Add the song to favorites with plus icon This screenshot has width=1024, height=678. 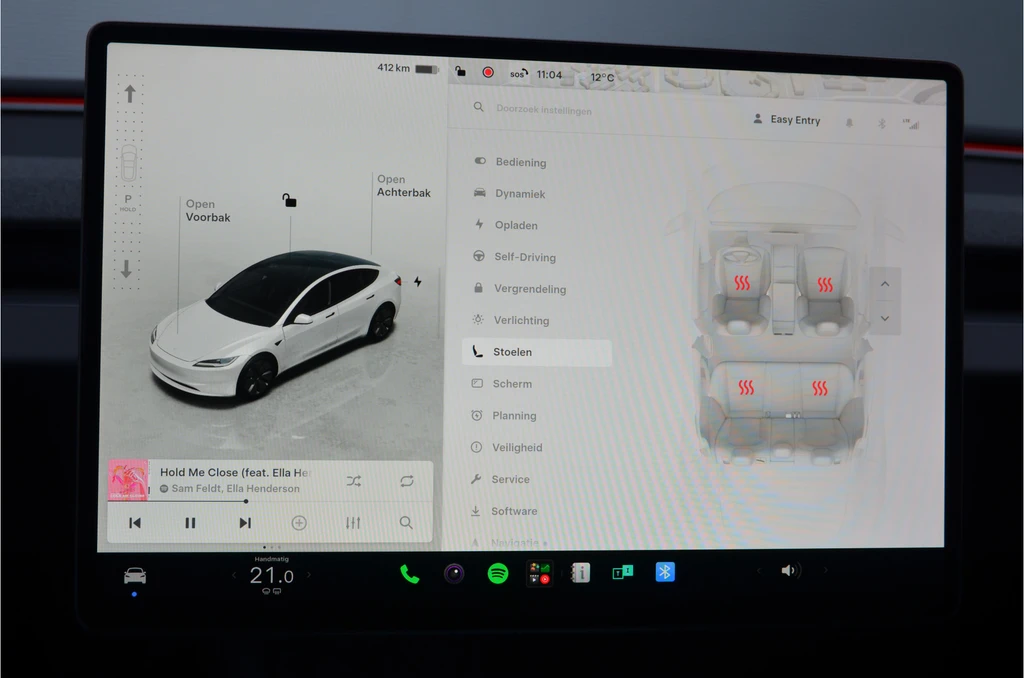[299, 523]
